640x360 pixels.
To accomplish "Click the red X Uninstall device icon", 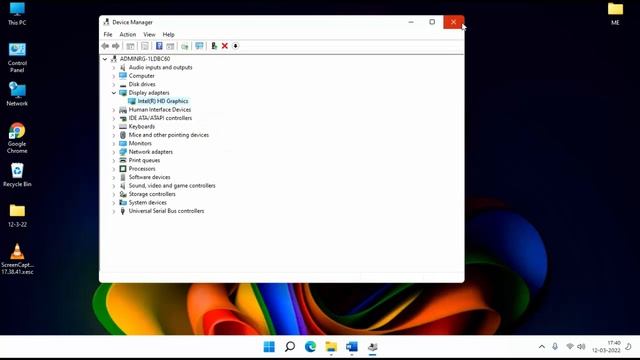I will pyautogui.click(x=224, y=46).
